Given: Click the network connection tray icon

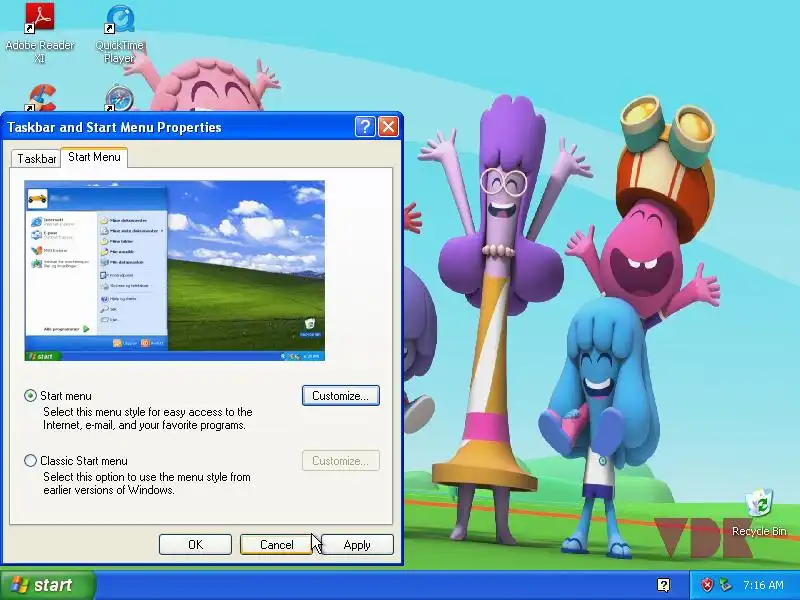Looking at the screenshot, I should [725, 585].
